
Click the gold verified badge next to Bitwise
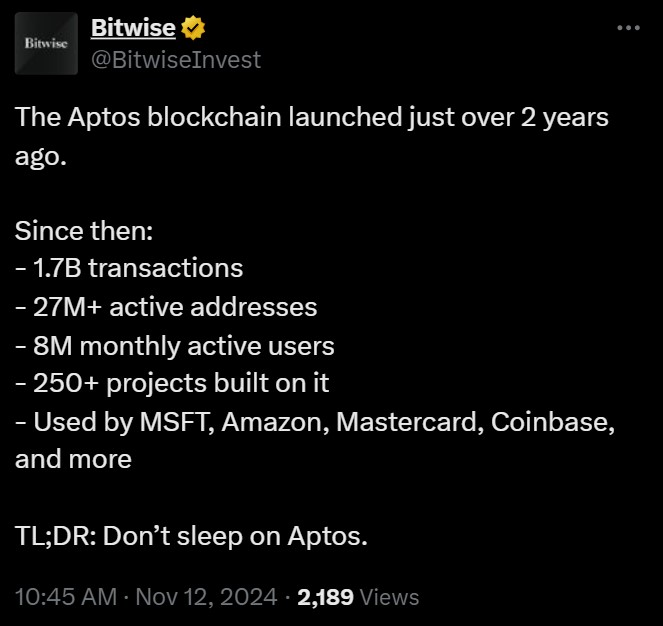click(193, 27)
